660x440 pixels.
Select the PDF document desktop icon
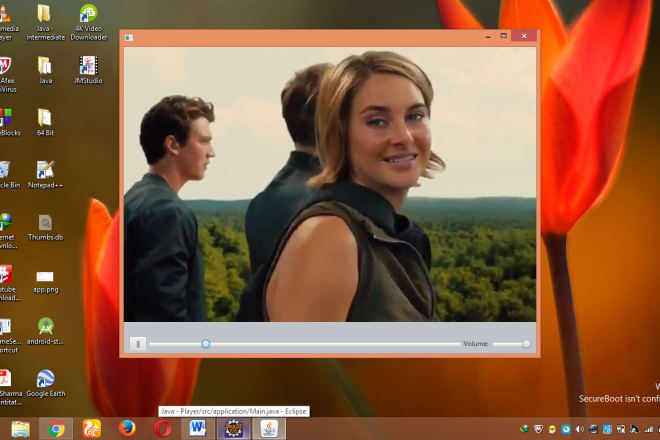[x=9, y=388]
